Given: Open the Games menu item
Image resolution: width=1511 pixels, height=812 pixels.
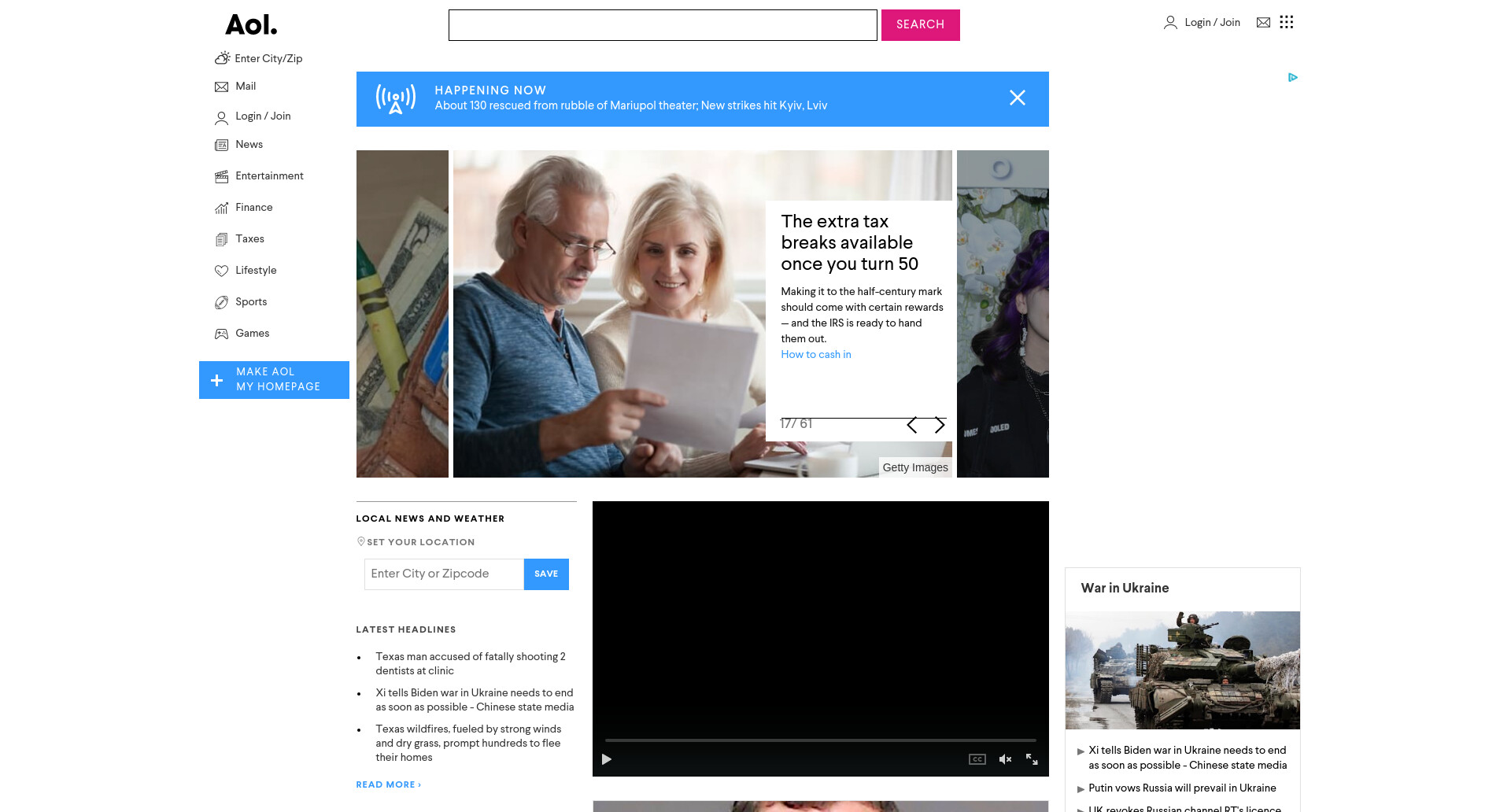Looking at the screenshot, I should 252,334.
